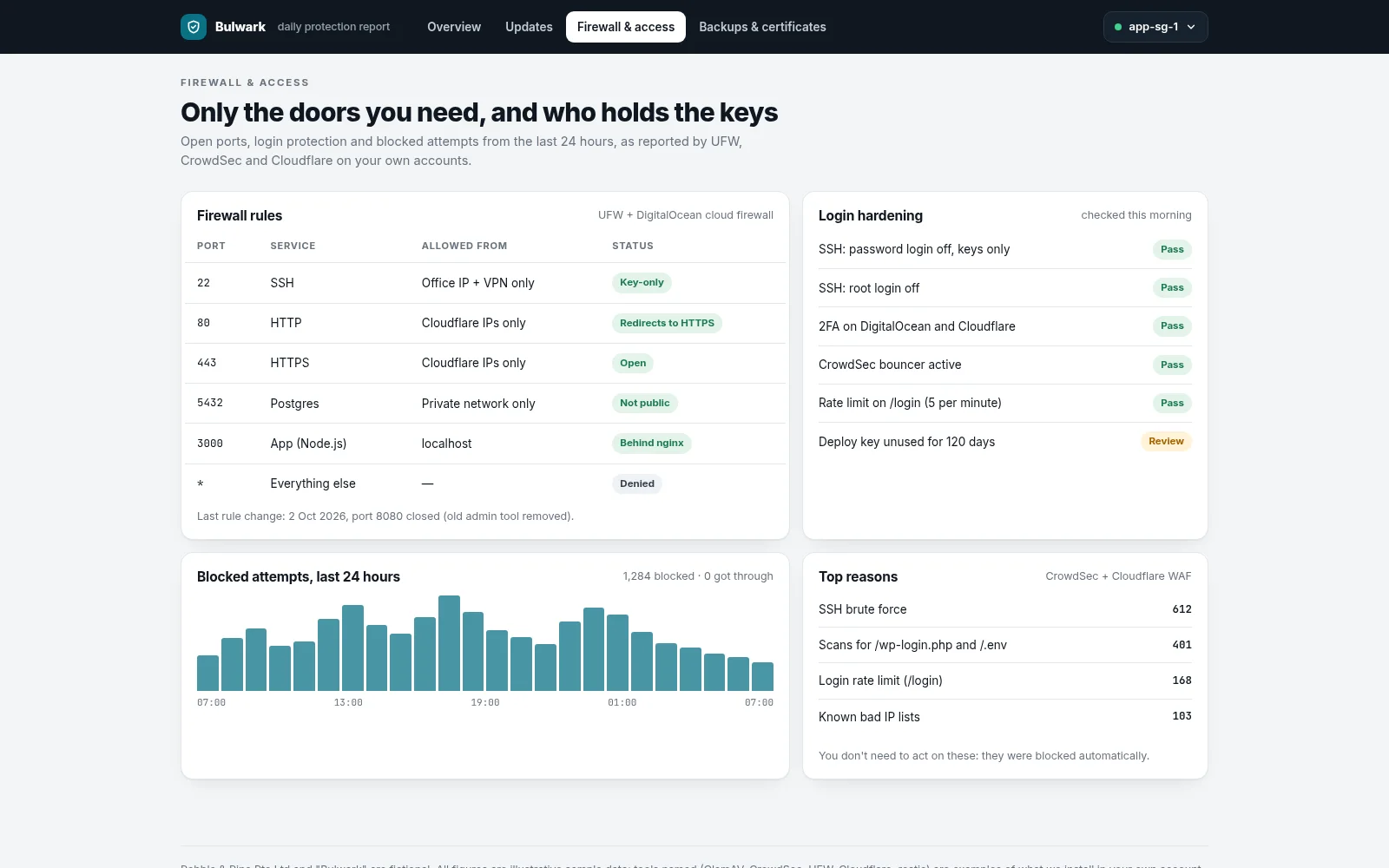Click the Deploy key unused for 120 days item
This screenshot has height=868, width=1389.
[906, 442]
